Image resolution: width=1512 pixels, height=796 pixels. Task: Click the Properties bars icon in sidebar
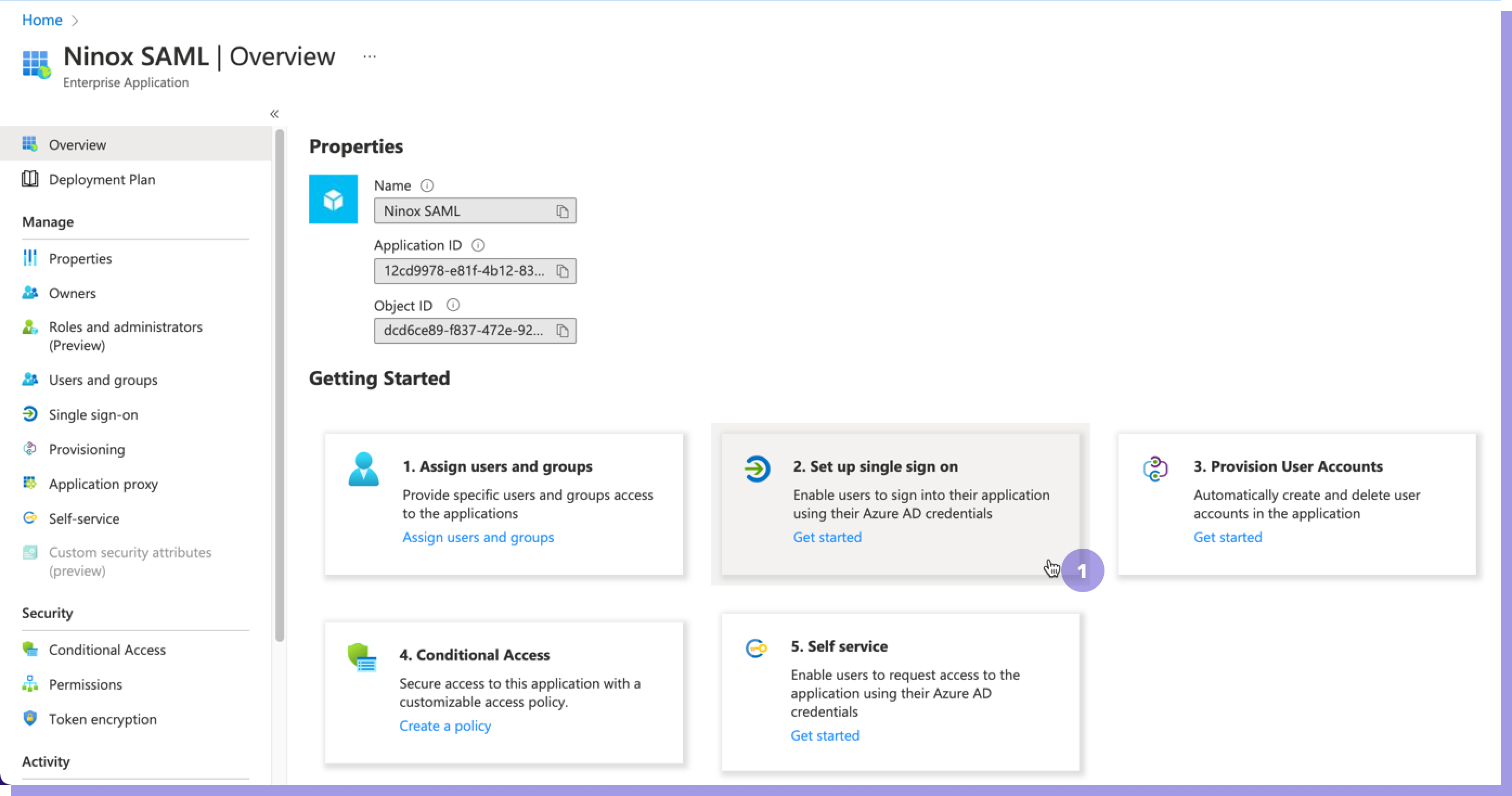30,258
